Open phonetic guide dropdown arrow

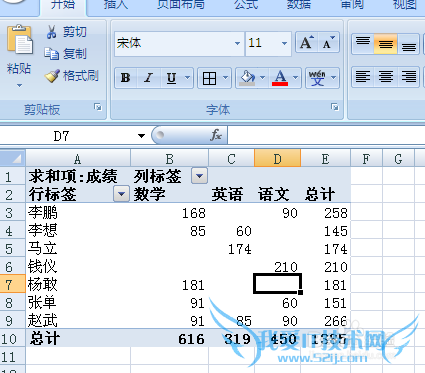tap(334, 78)
